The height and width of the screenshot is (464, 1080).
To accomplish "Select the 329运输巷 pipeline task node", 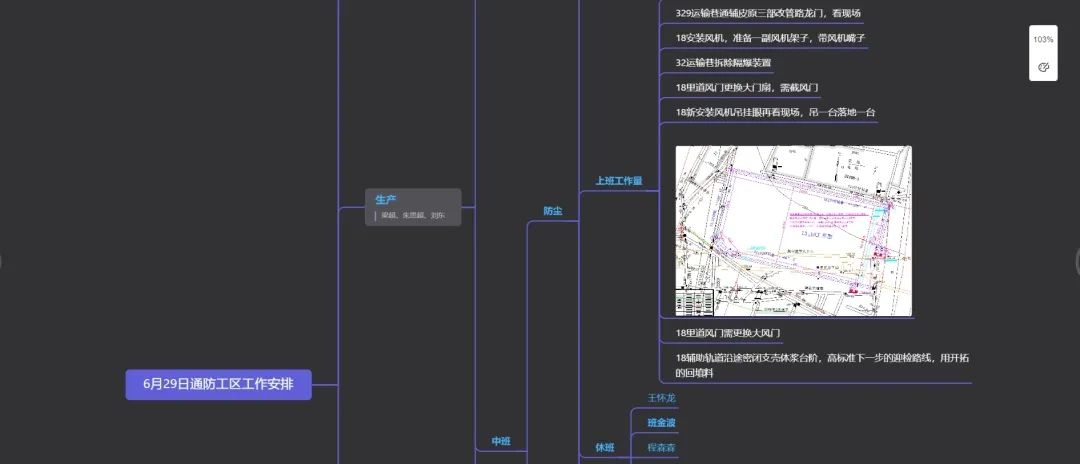I will point(767,13).
